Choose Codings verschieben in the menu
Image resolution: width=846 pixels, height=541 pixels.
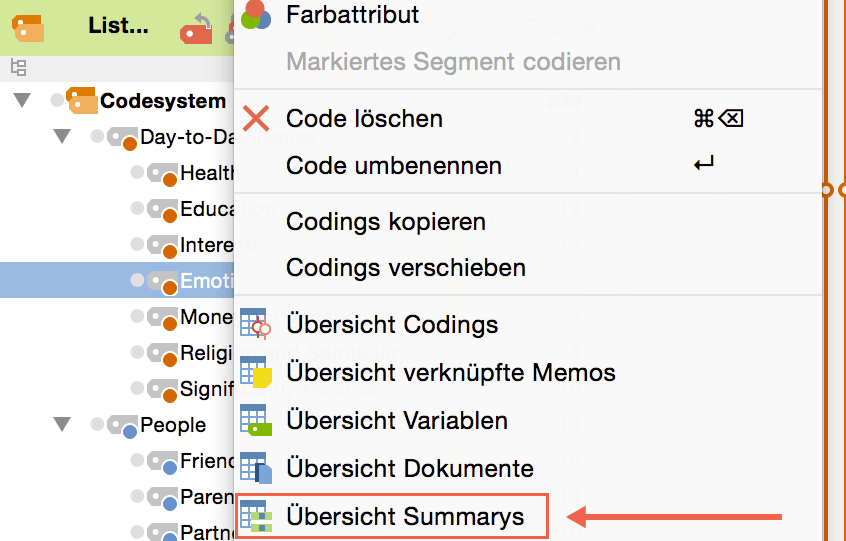406,268
